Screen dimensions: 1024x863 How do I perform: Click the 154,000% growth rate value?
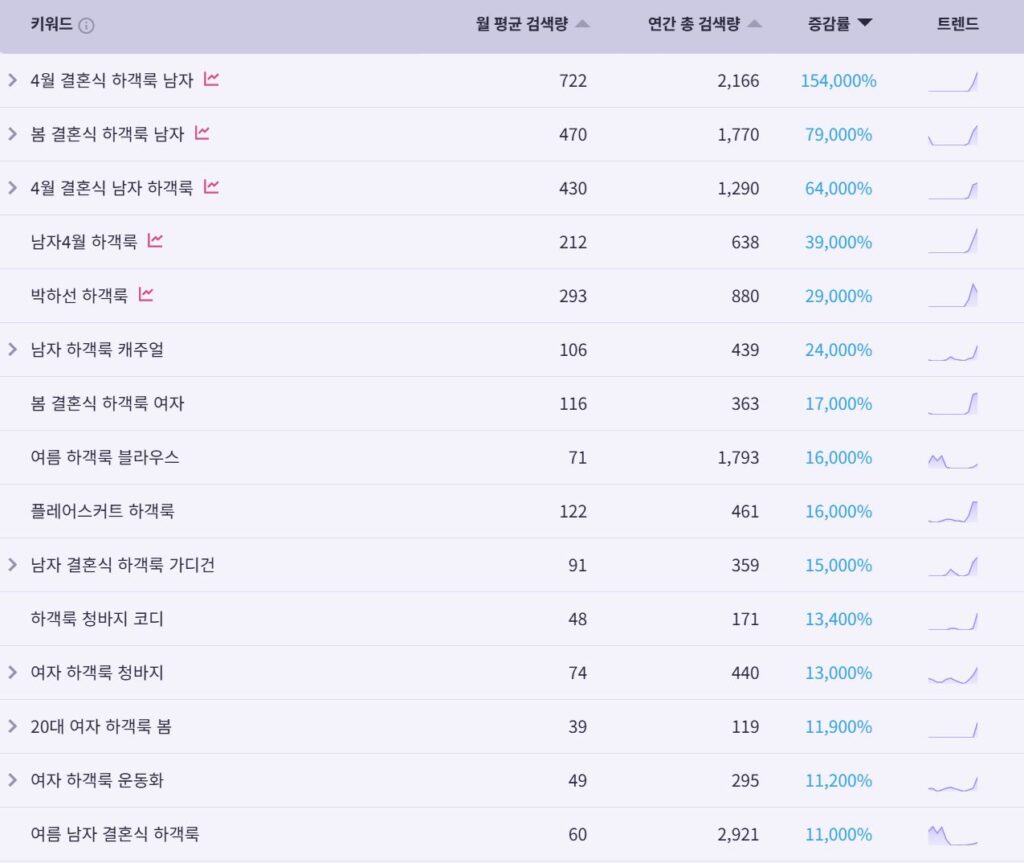tap(839, 81)
